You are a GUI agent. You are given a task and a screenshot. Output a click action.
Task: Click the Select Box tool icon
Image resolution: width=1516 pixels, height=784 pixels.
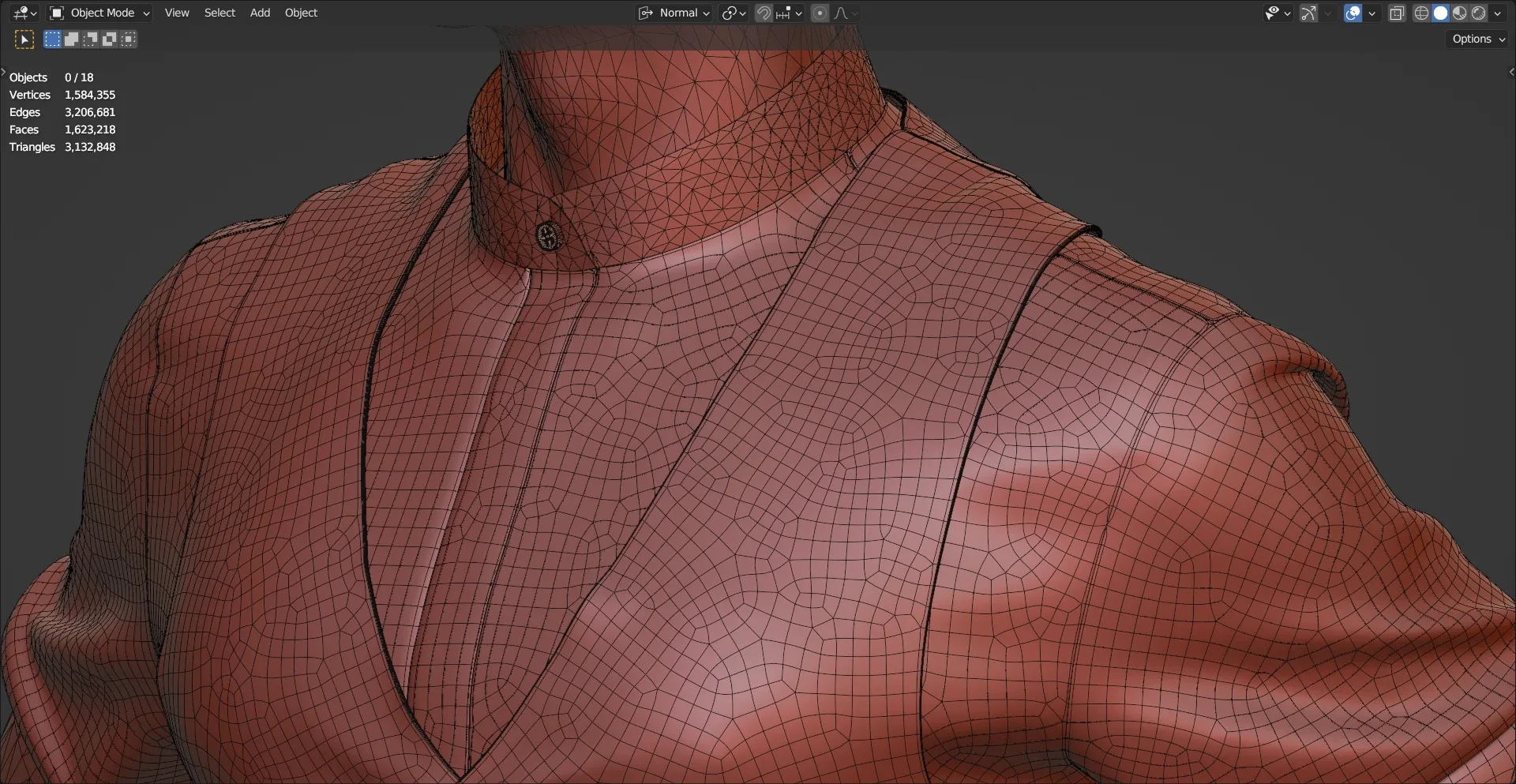[x=24, y=39]
